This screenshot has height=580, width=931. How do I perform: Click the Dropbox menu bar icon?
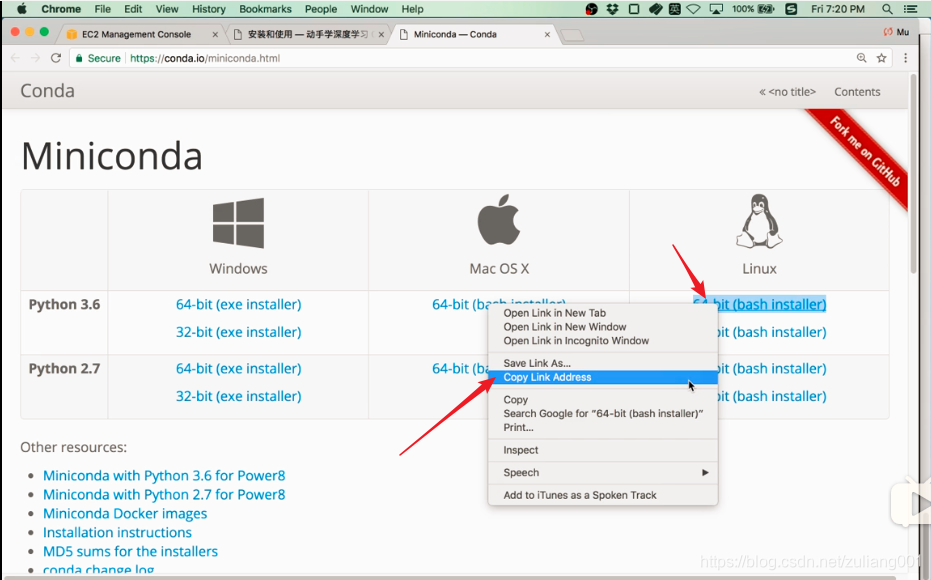click(x=612, y=9)
